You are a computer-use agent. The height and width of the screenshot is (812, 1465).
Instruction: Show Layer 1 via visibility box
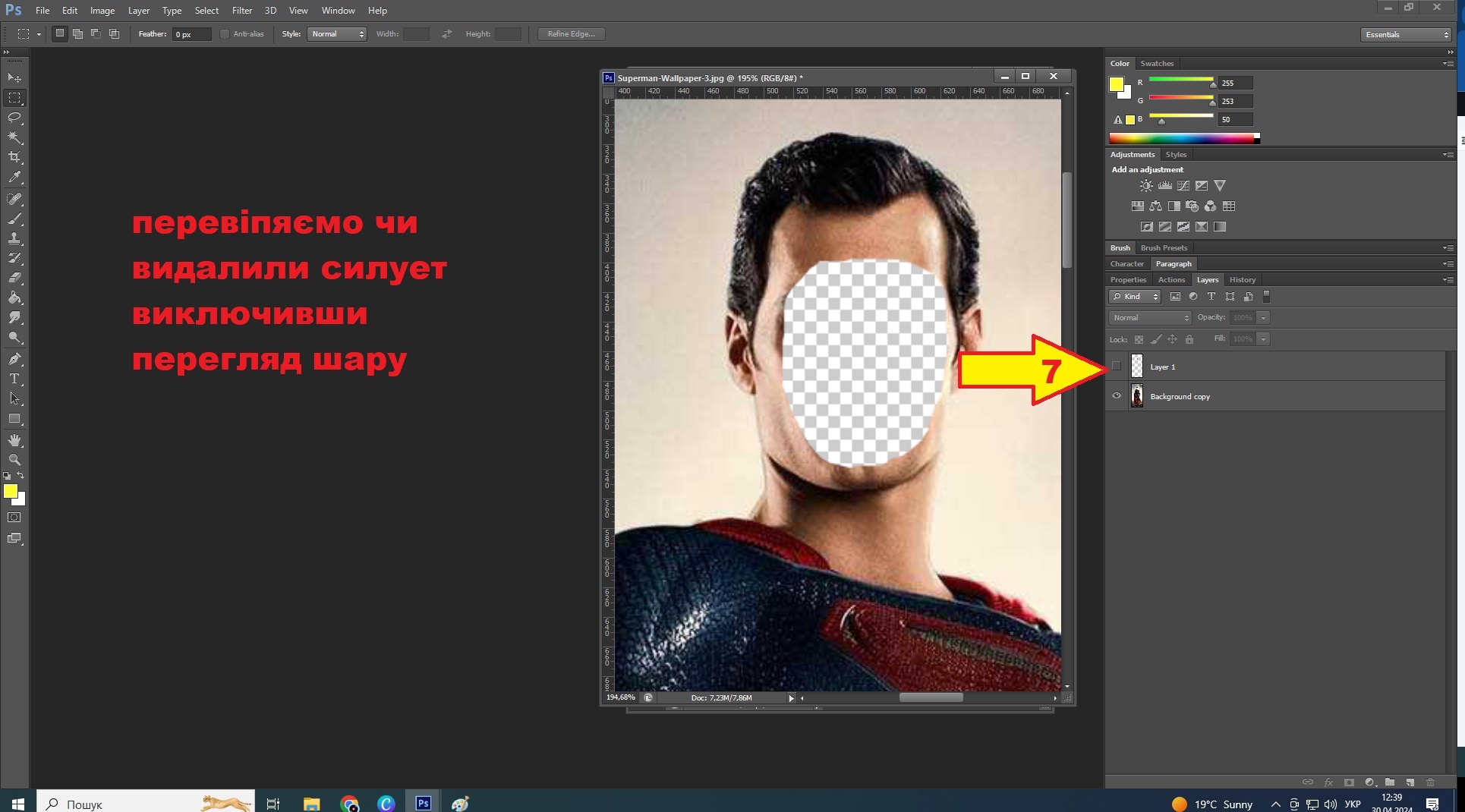click(1117, 366)
